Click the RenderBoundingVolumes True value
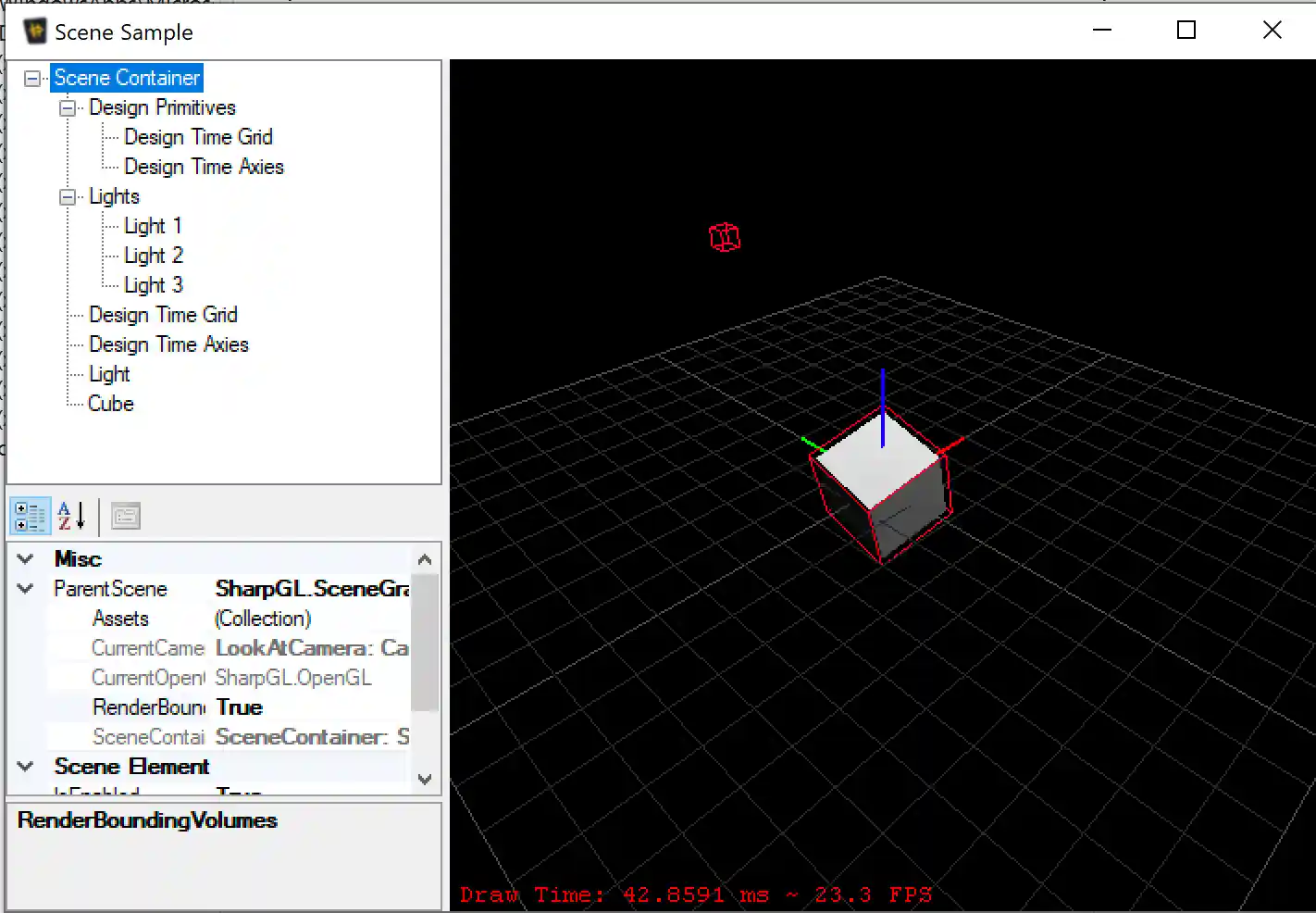 240,707
